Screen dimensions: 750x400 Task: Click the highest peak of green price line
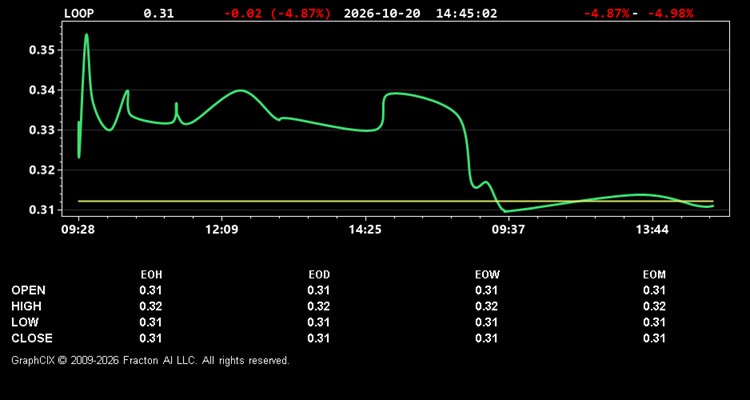pyautogui.click(x=87, y=34)
